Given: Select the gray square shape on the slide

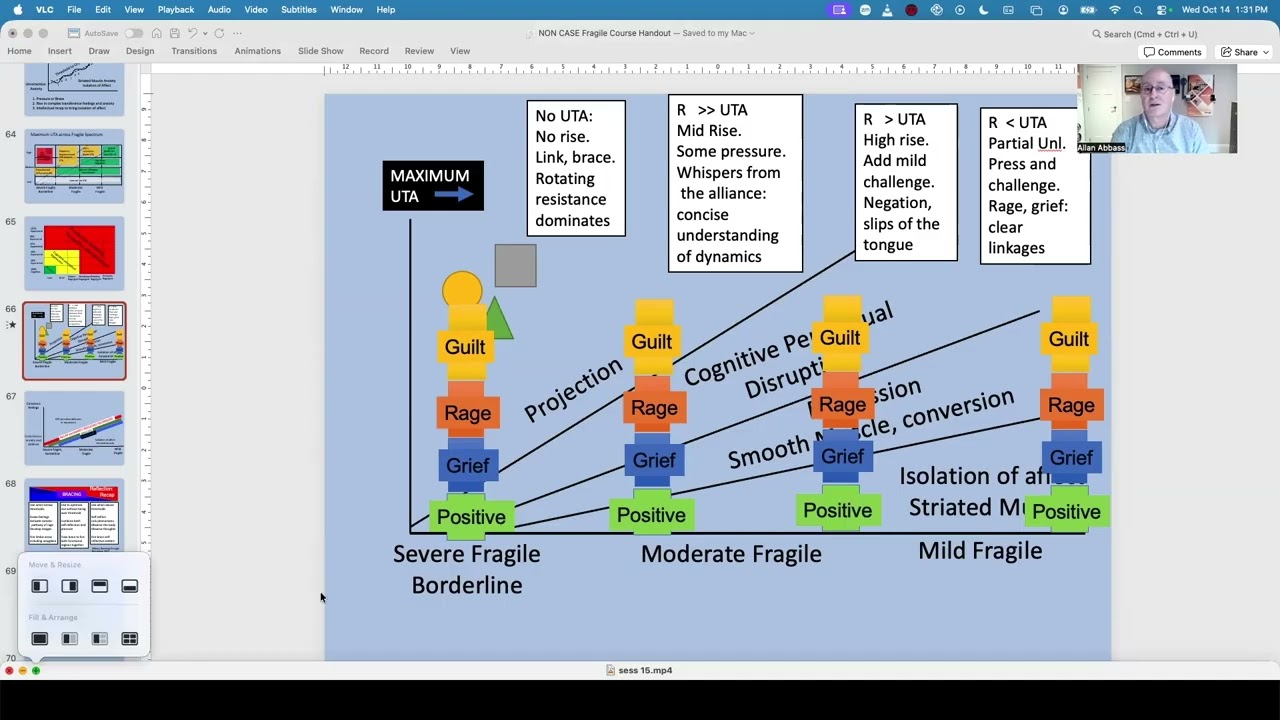Looking at the screenshot, I should coord(515,265).
